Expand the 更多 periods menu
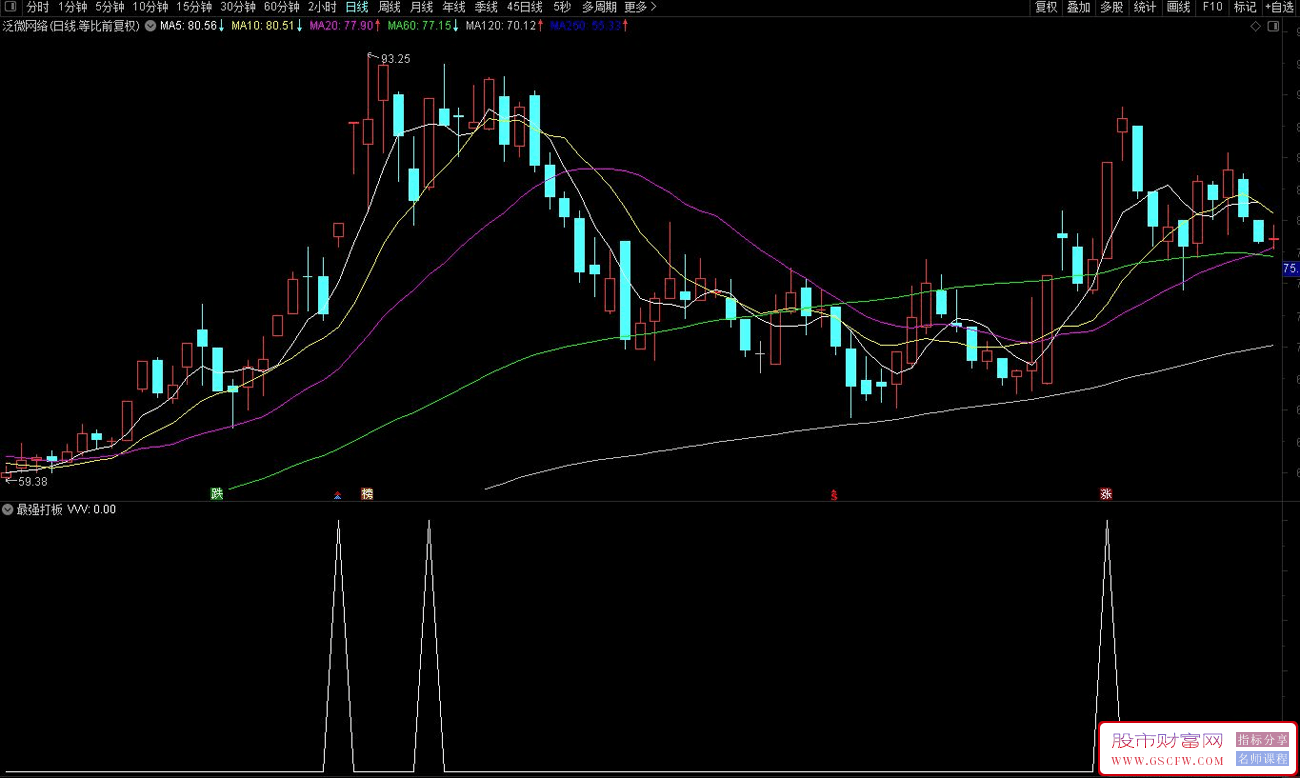 click(640, 7)
